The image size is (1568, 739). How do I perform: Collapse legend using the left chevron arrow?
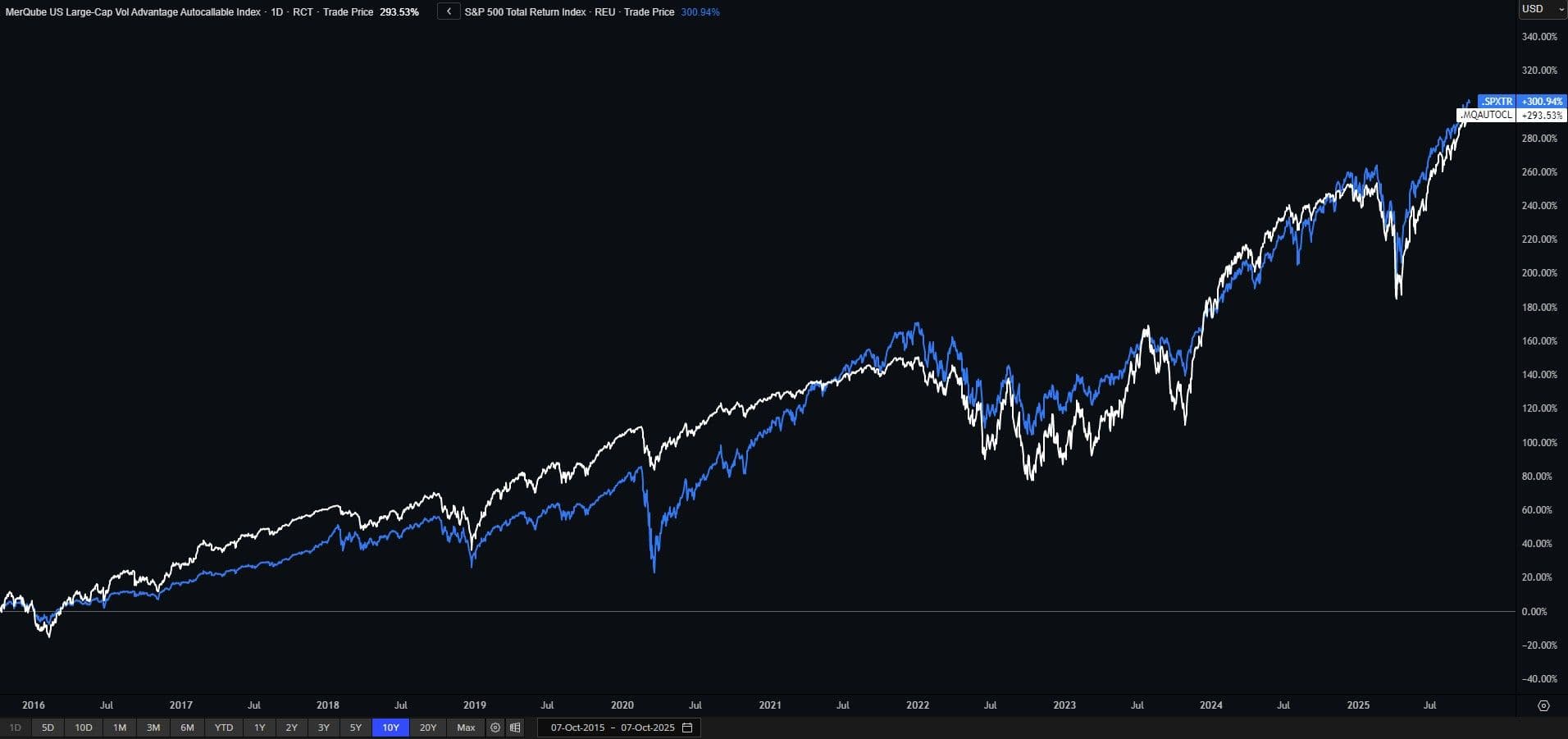tap(449, 11)
